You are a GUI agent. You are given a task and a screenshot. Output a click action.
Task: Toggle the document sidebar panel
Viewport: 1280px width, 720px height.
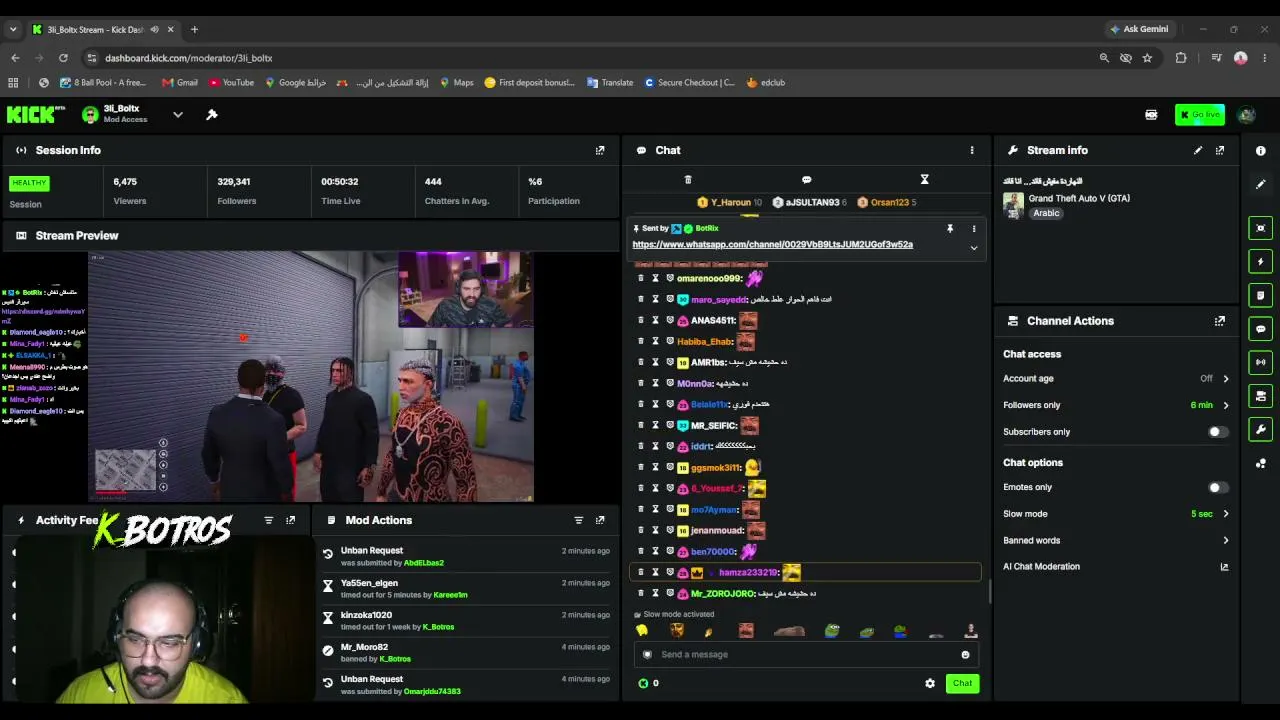(x=1261, y=295)
